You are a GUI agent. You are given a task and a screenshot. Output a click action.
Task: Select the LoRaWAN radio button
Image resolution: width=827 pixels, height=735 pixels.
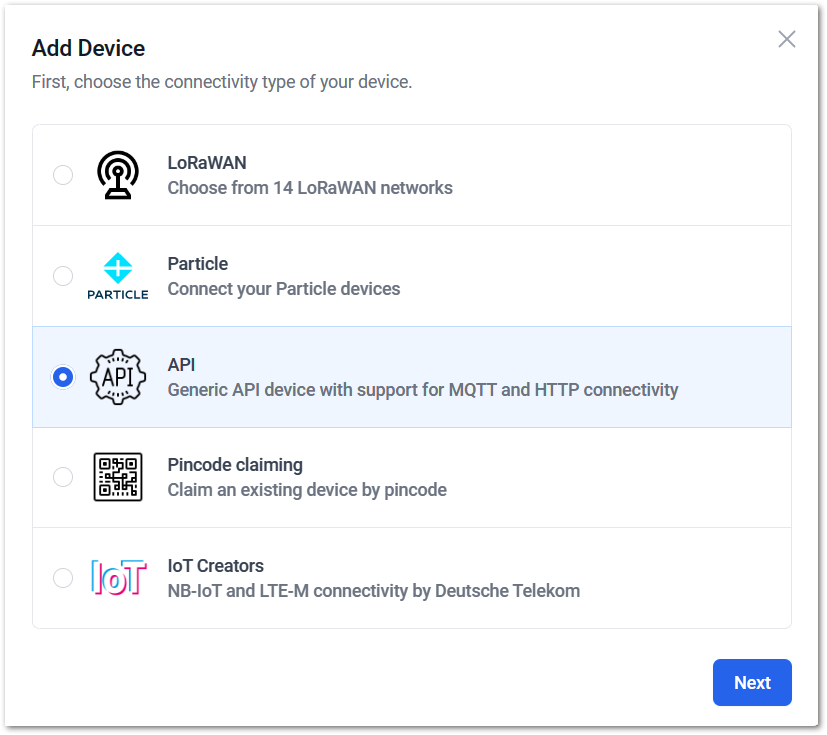[63, 175]
